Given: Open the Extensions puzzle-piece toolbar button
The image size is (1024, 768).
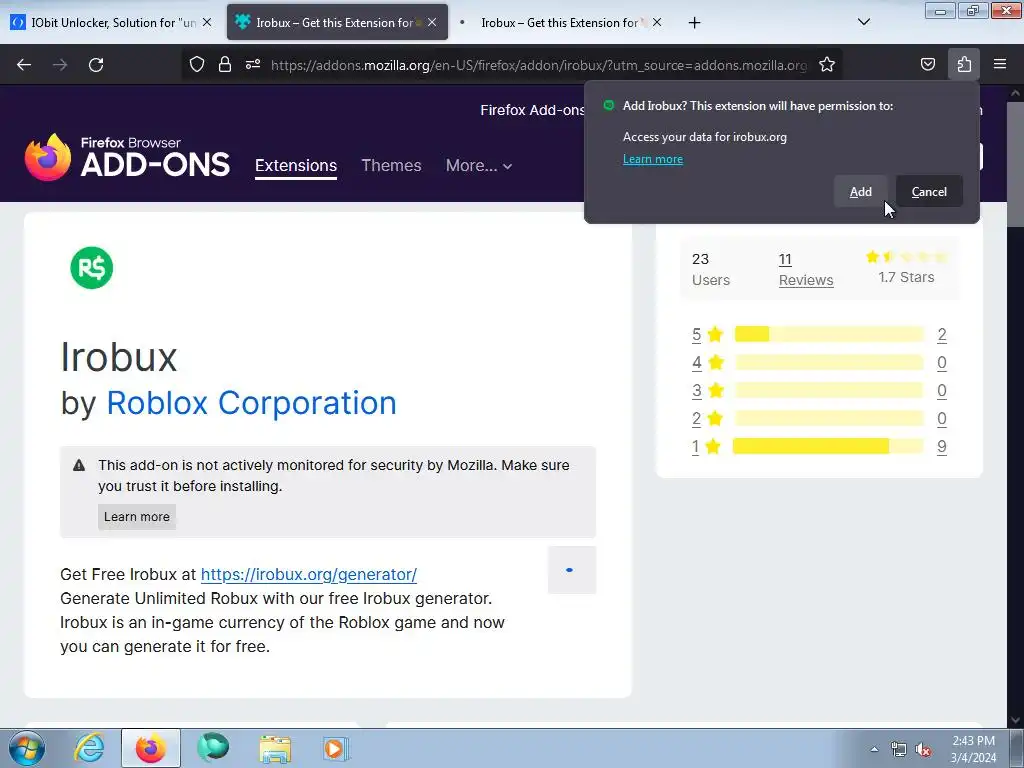Looking at the screenshot, I should pyautogui.click(x=964, y=64).
